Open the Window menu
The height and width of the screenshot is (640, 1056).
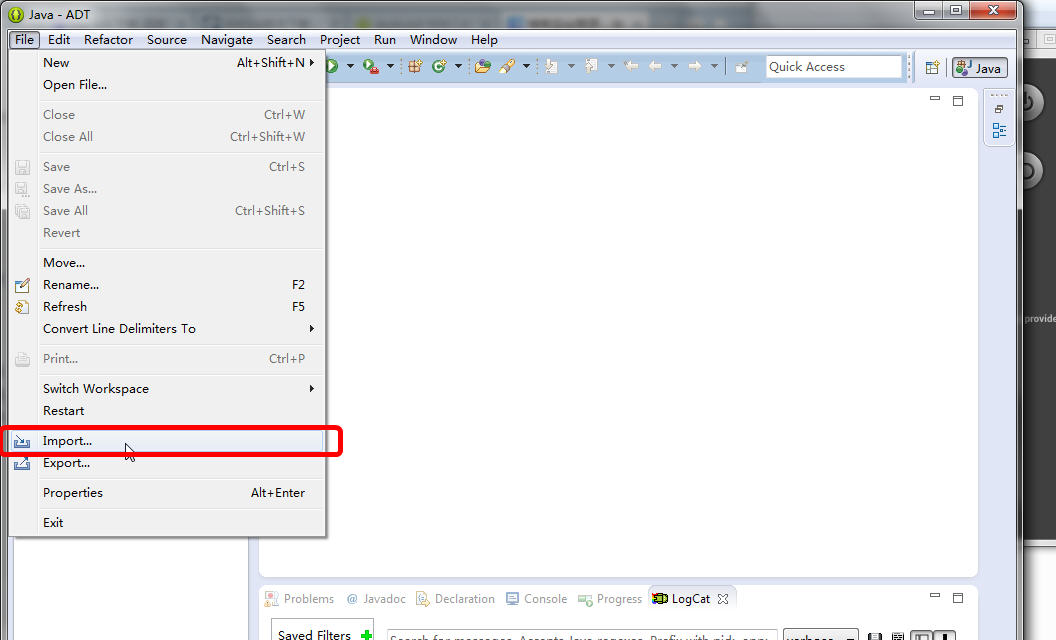434,40
